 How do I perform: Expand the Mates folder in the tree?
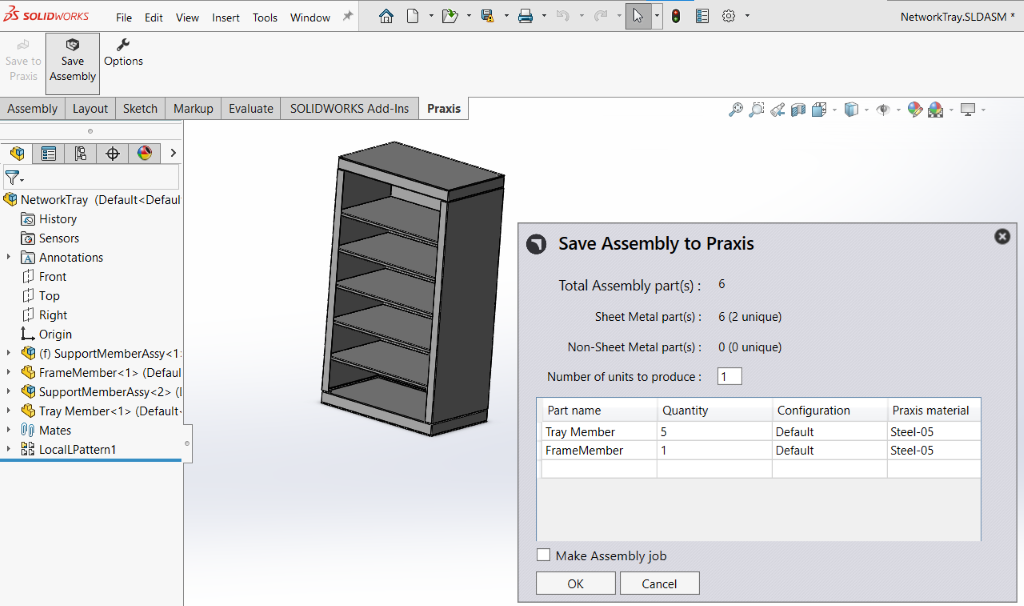point(9,430)
